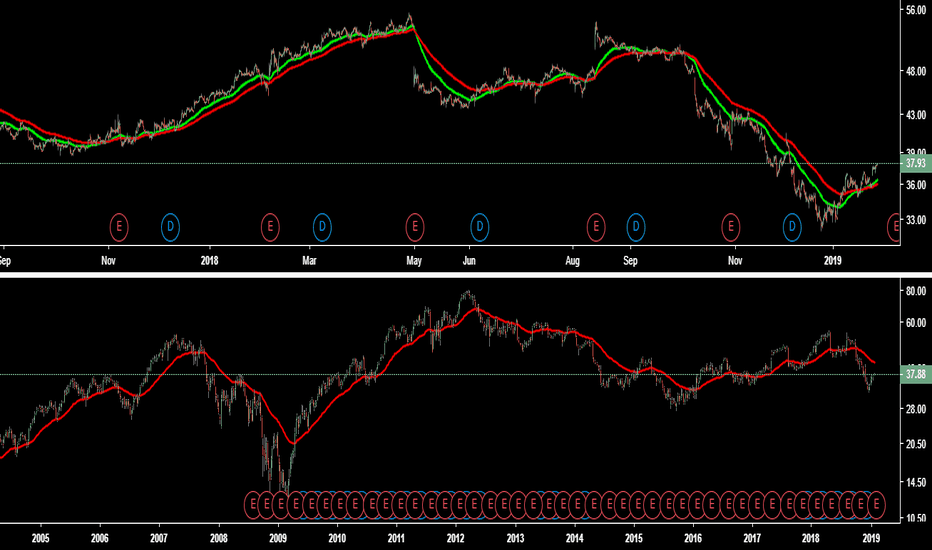The height and width of the screenshot is (550, 932).
Task: Select the 37.93 current price tag
Action: [x=916, y=163]
